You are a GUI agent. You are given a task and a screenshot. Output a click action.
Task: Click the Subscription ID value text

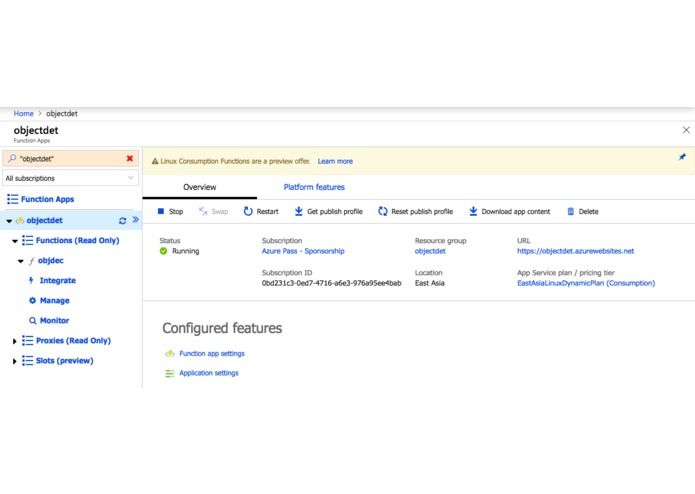332,283
